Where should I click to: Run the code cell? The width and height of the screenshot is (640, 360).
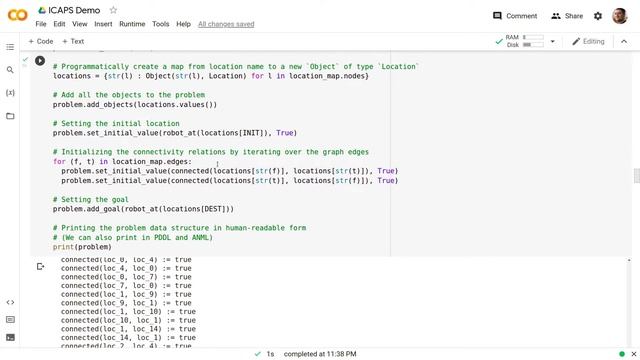(x=40, y=61)
